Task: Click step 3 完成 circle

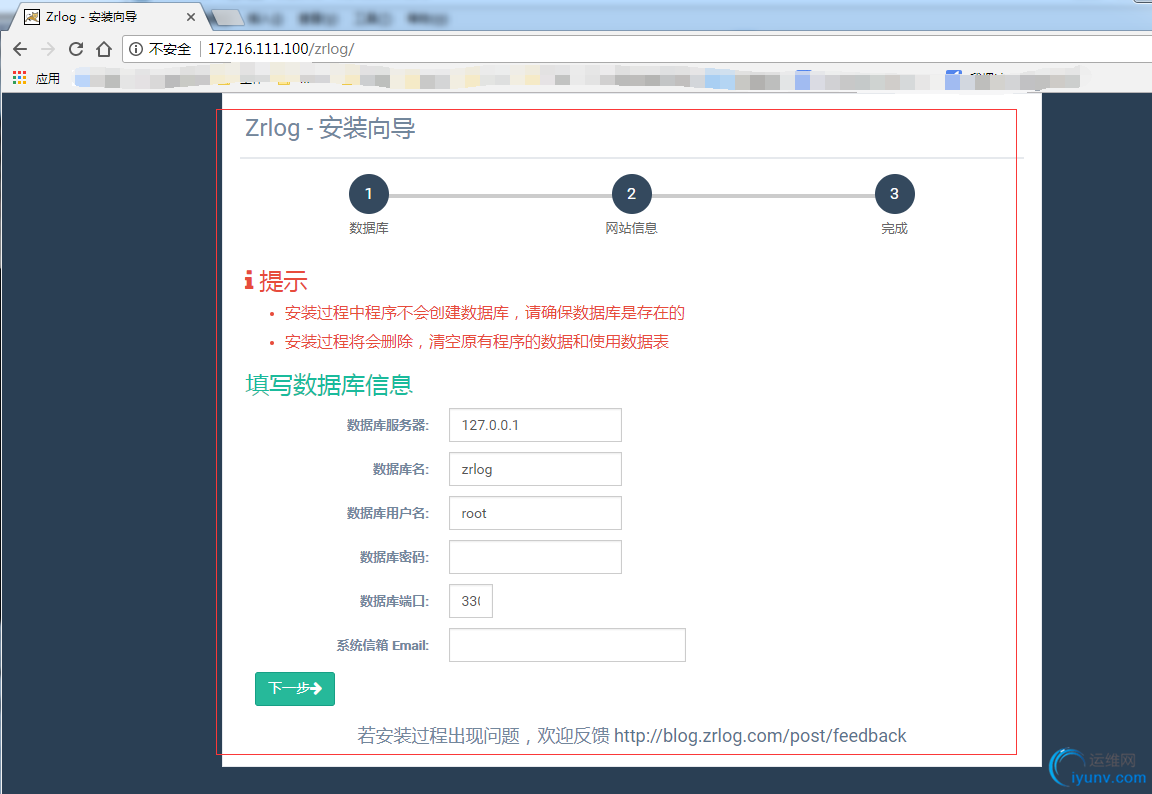Action: (x=894, y=194)
